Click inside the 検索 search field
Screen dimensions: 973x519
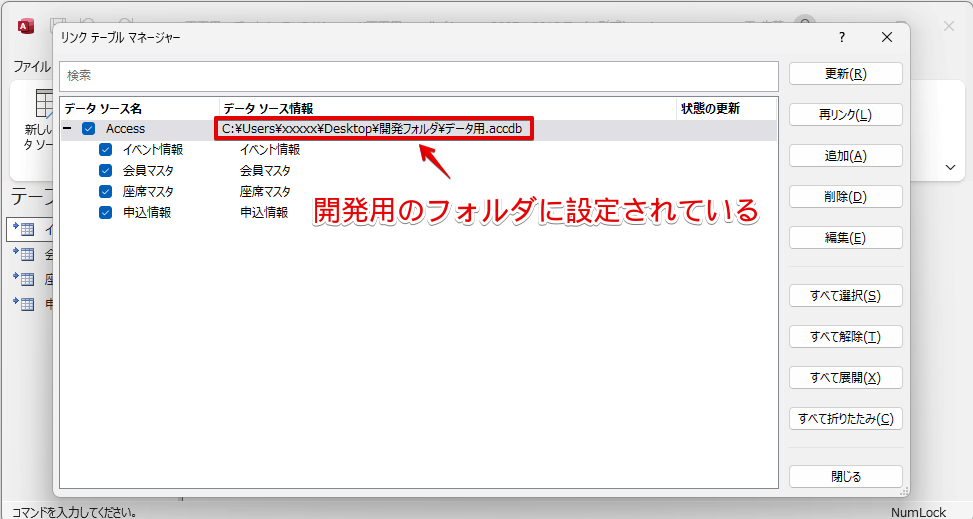[418, 76]
